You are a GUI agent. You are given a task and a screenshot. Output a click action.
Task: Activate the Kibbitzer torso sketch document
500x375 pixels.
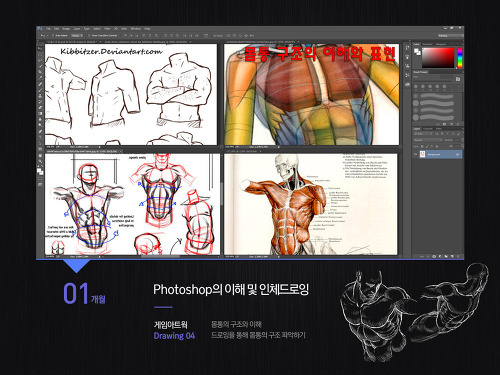pyautogui.click(x=131, y=94)
